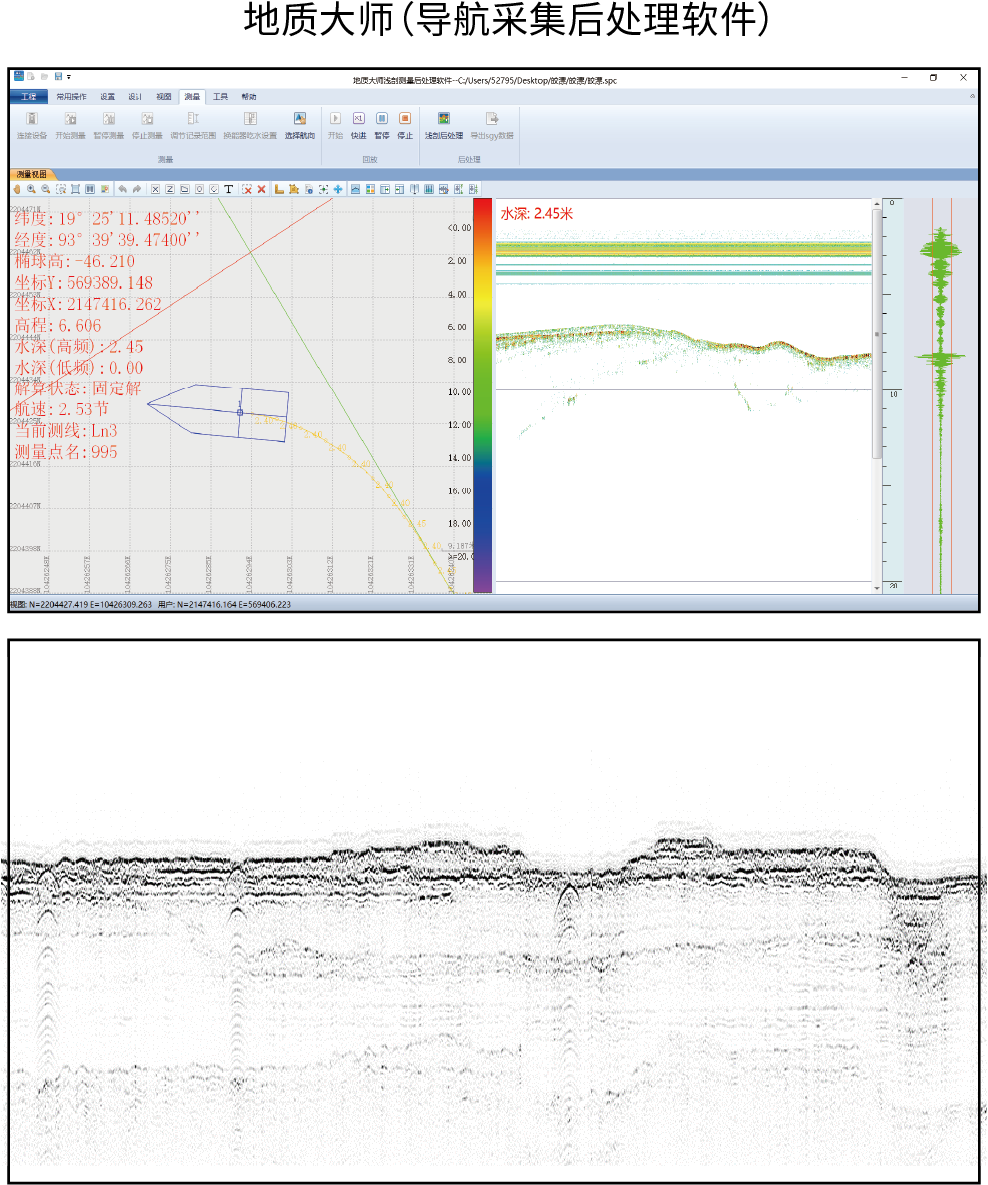Select the pan hand tool
The height and width of the screenshot is (1185, 988).
pyautogui.click(x=17, y=189)
